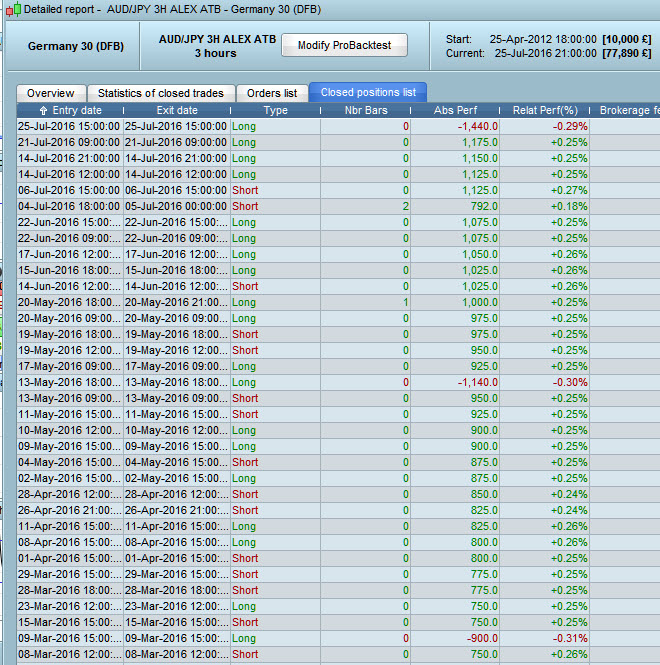Viewport: 660px width, 665px height.
Task: Click the Modify ProBacktest button
Action: [x=344, y=45]
